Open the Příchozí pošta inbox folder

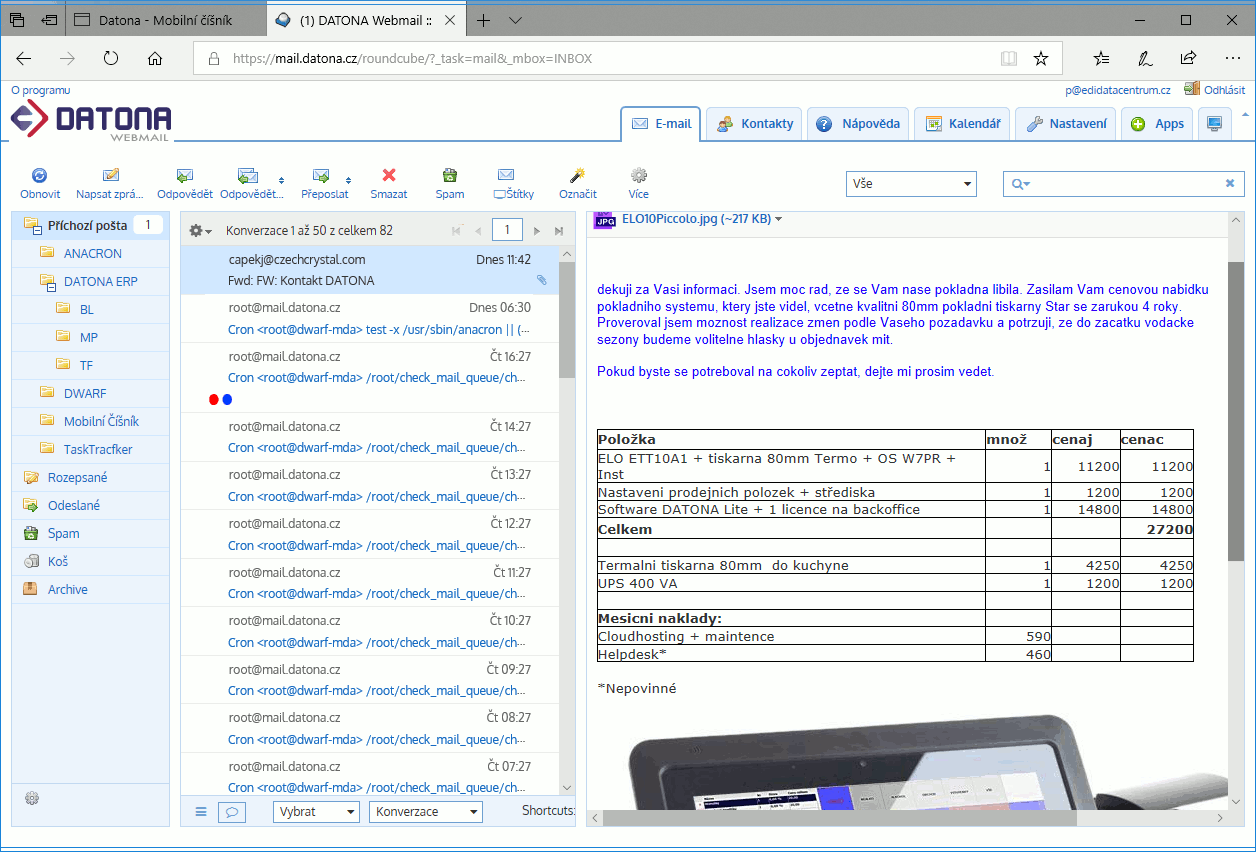(91, 225)
